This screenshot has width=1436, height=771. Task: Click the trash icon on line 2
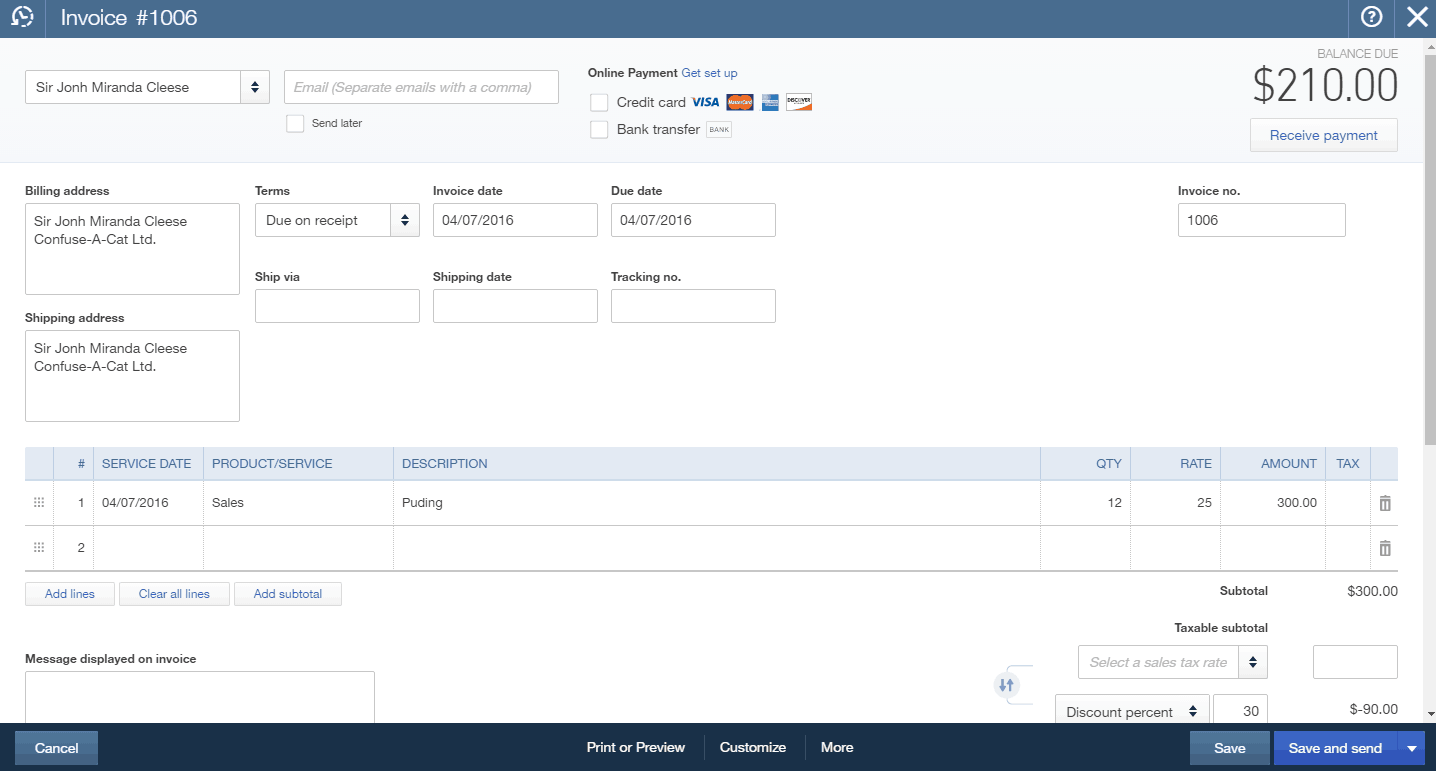(x=1384, y=547)
